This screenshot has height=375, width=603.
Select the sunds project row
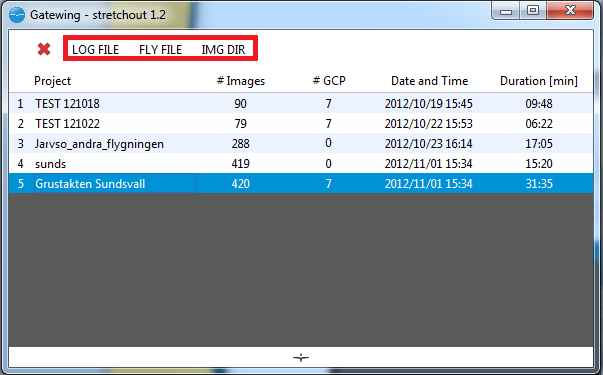[x=301, y=163]
